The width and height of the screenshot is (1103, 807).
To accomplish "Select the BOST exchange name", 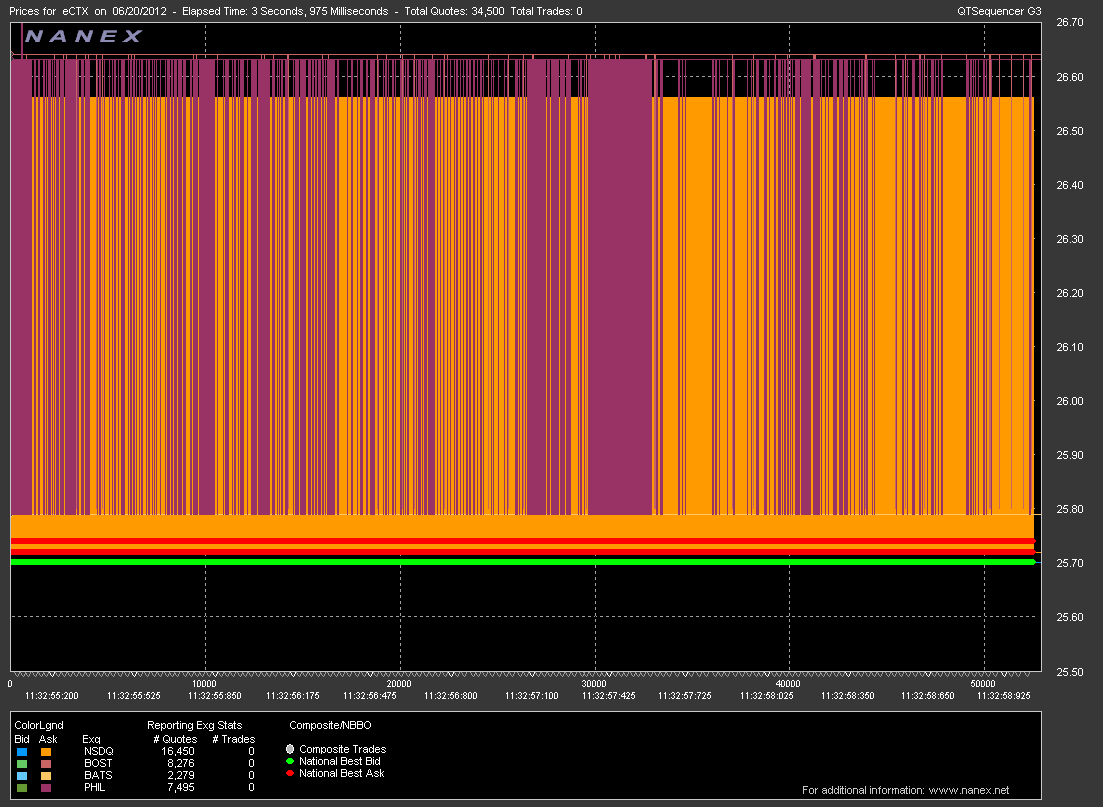I will click(x=98, y=763).
